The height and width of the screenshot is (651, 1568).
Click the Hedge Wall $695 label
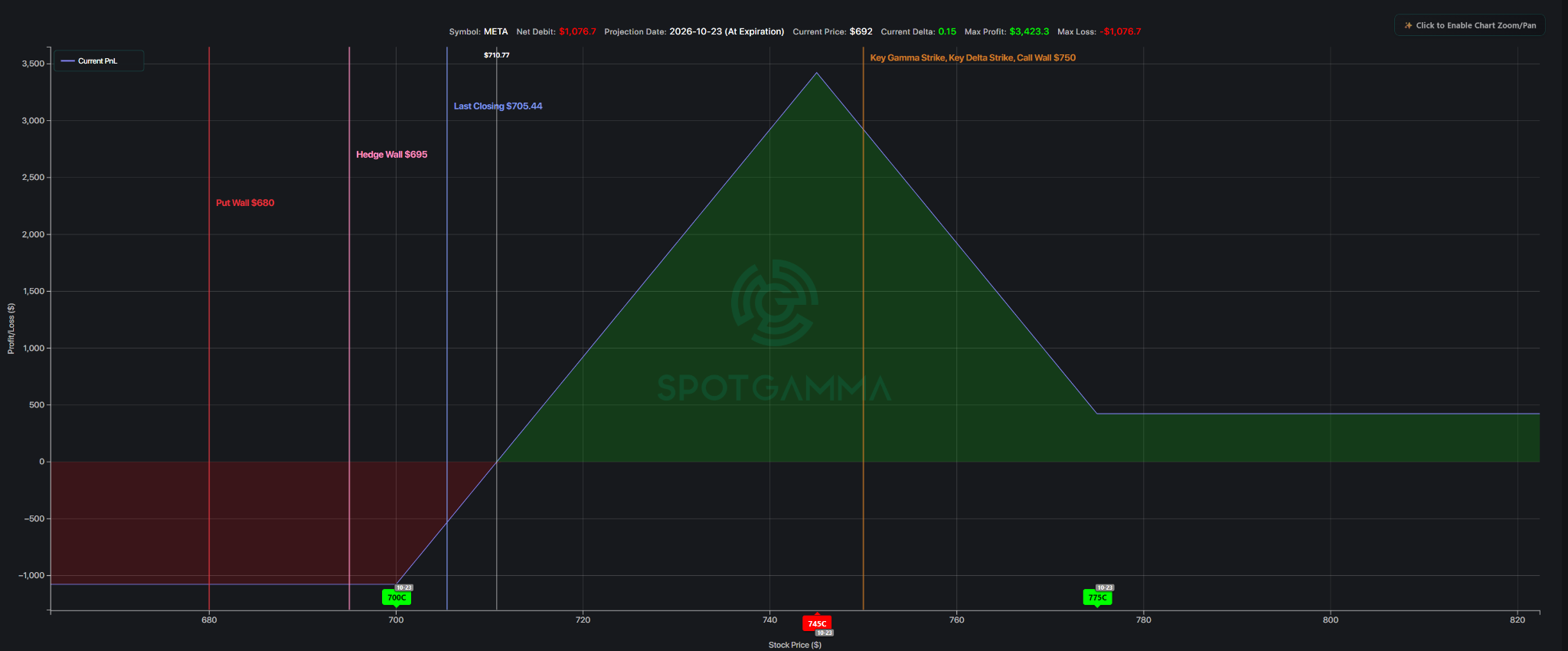392,155
